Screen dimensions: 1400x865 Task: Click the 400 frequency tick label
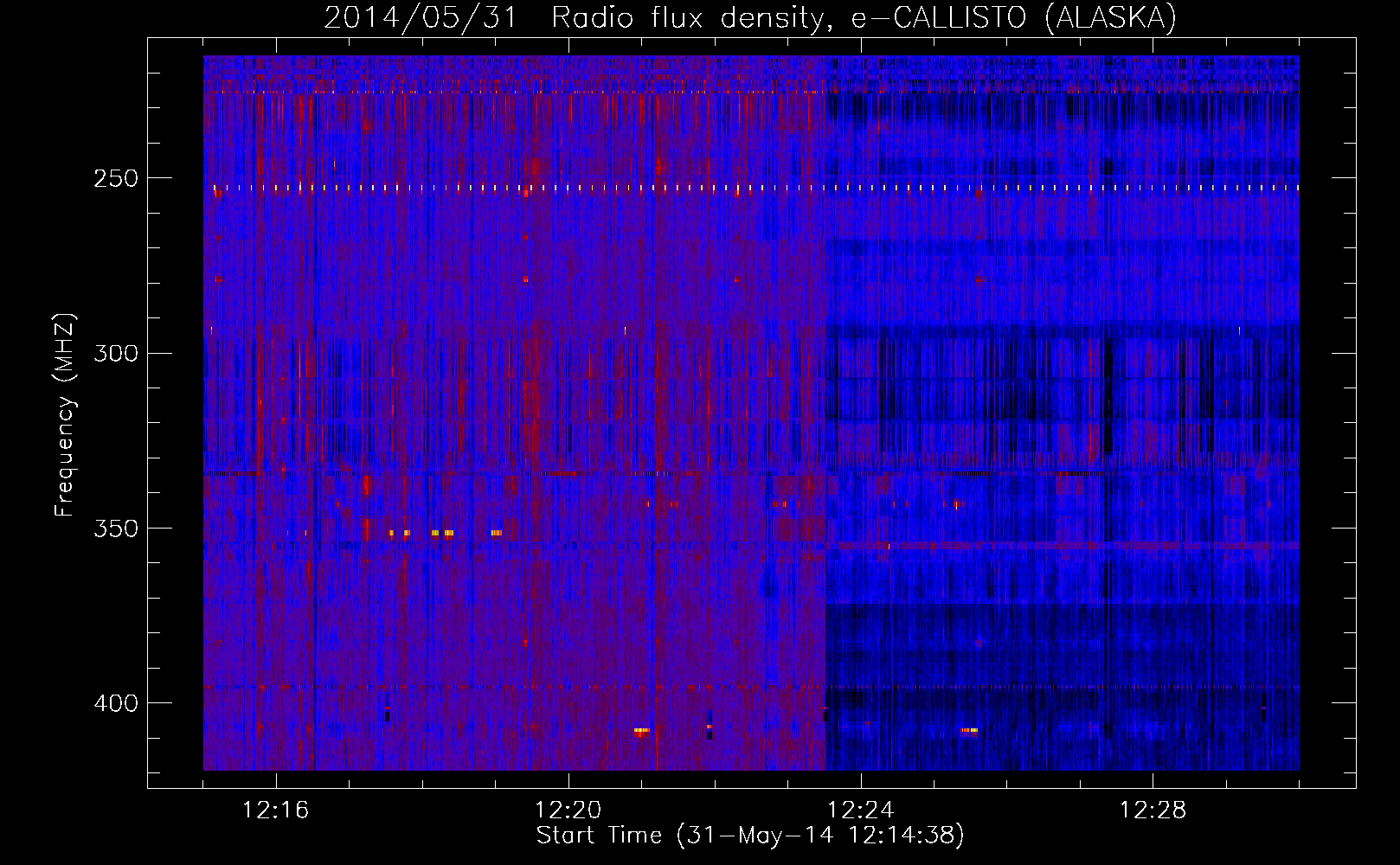coord(116,703)
